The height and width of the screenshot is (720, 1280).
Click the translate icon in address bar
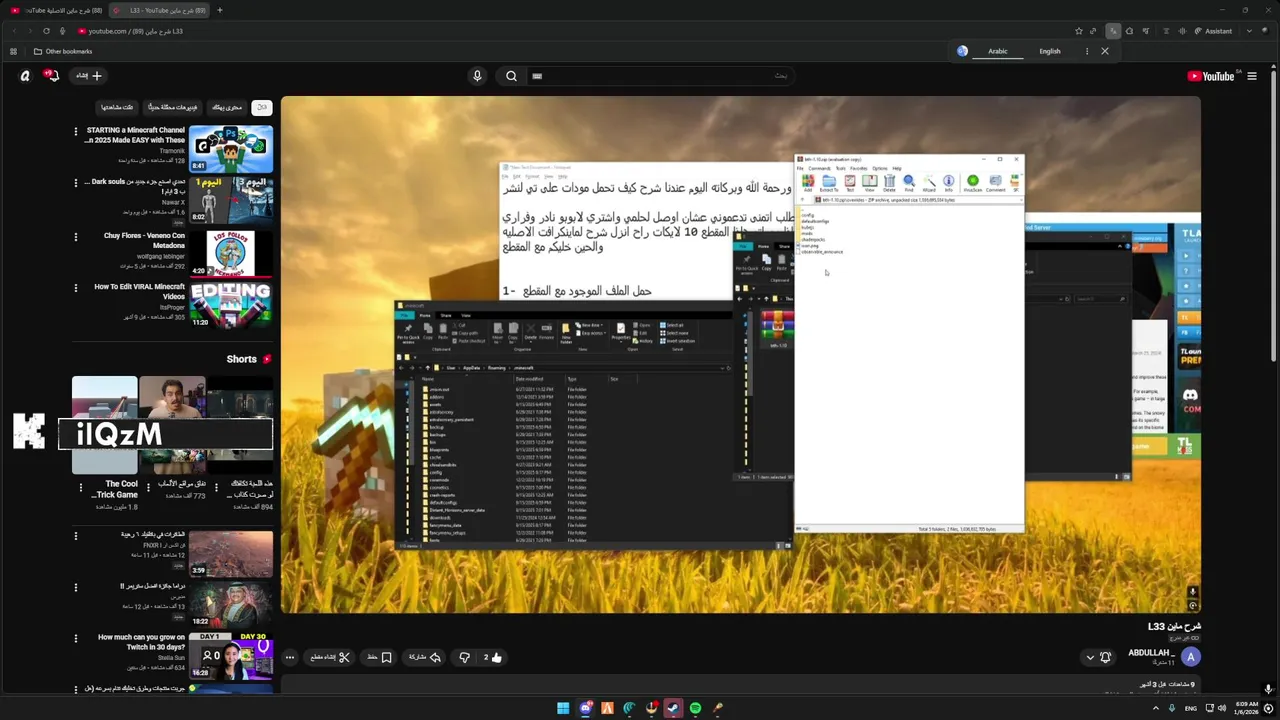(1113, 31)
